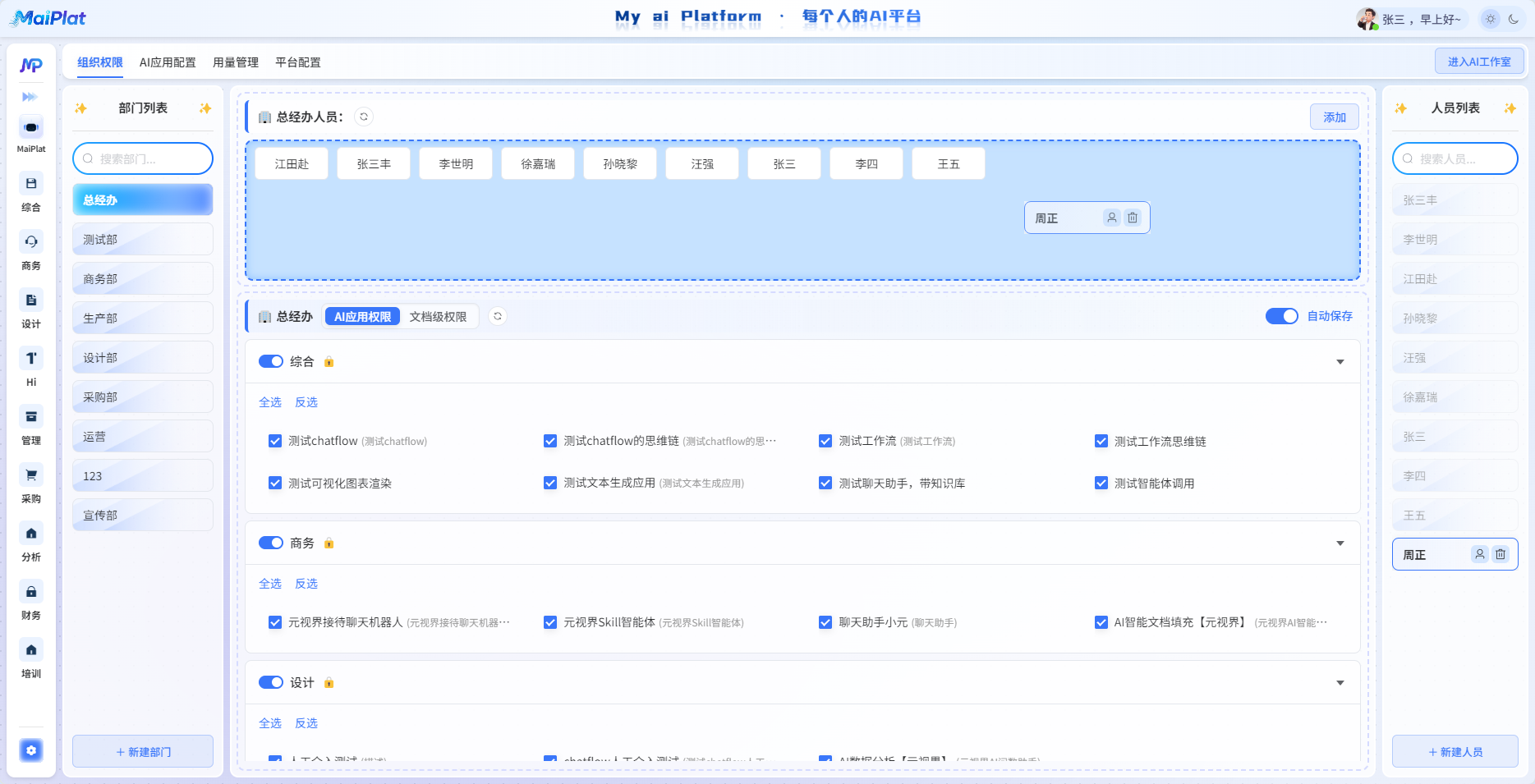The height and width of the screenshot is (784, 1535).
Task: Open the 采购 cart sidebar icon
Action: (x=31, y=475)
